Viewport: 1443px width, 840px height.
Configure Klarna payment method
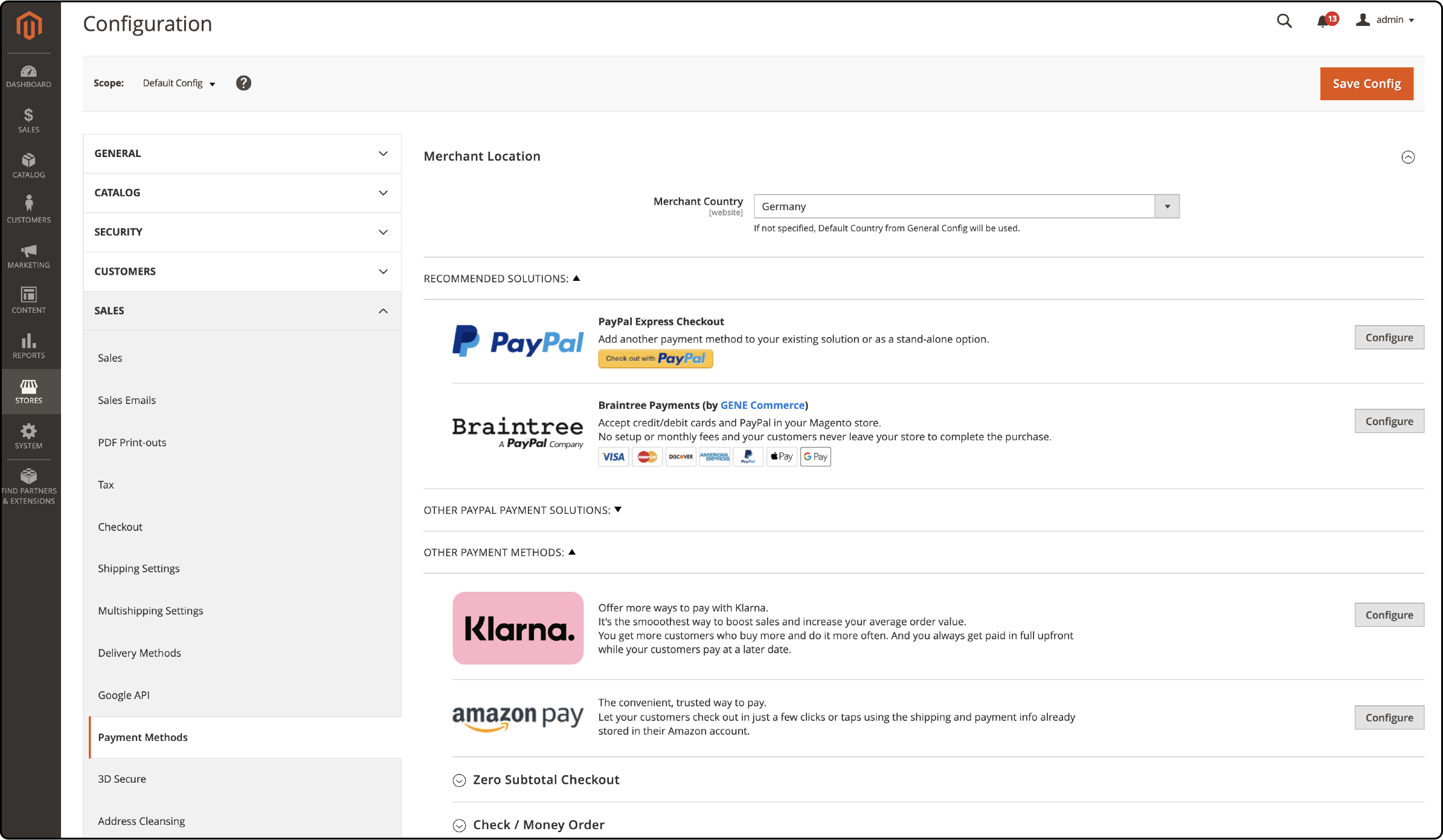point(1389,615)
